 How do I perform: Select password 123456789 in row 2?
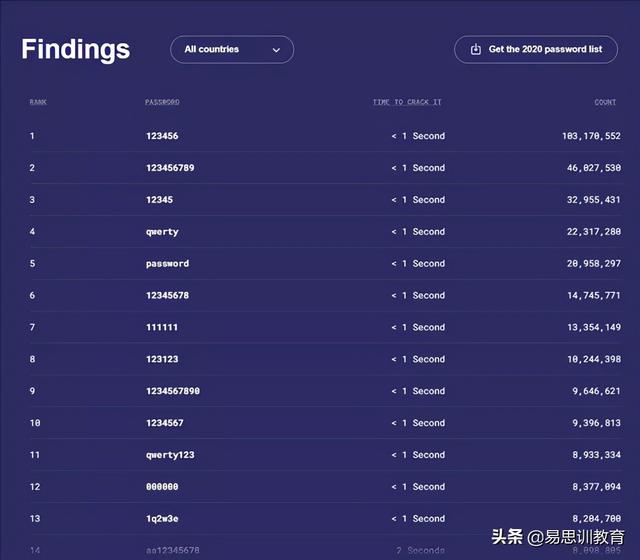point(170,168)
